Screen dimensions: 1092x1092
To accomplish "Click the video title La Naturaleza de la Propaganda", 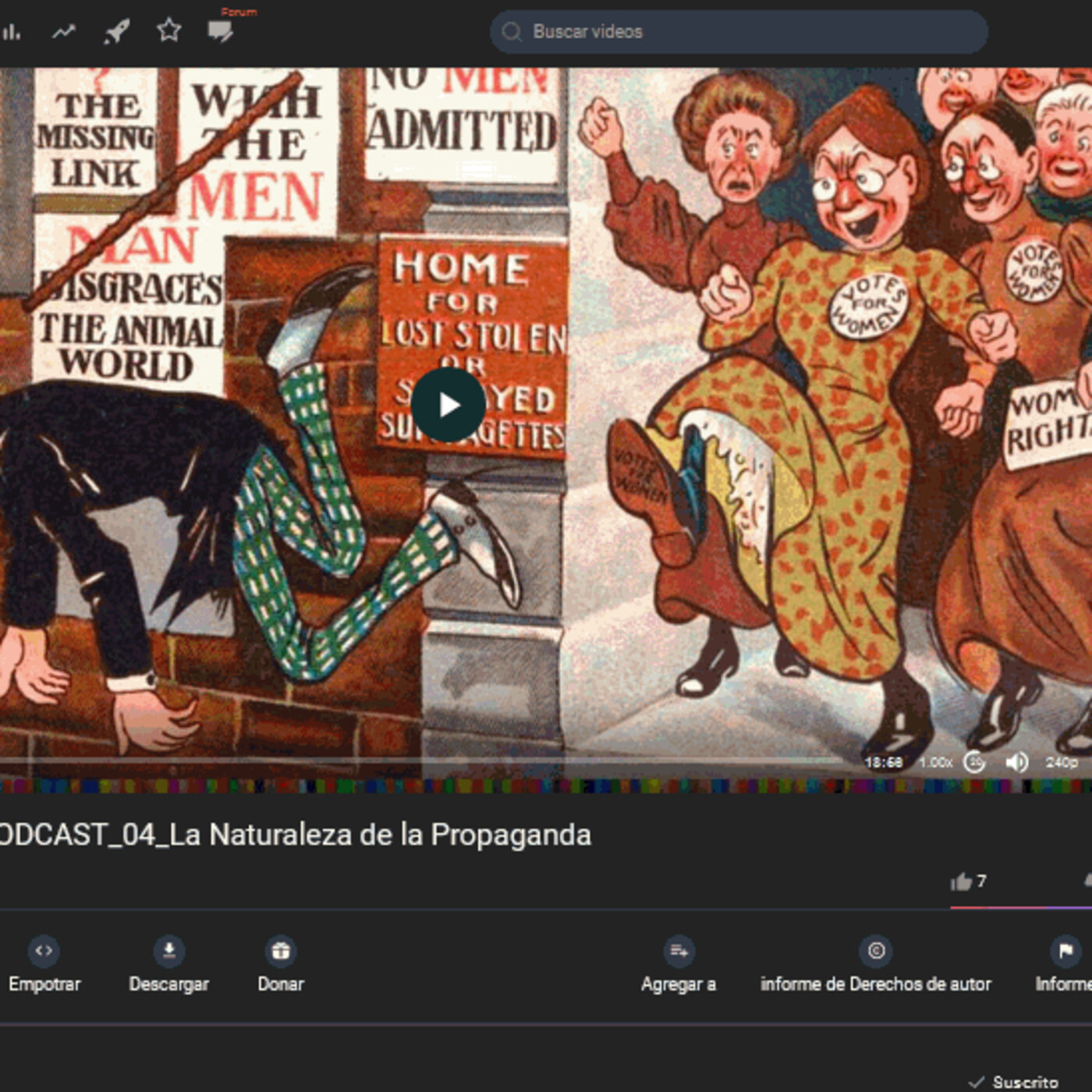I will click(296, 835).
